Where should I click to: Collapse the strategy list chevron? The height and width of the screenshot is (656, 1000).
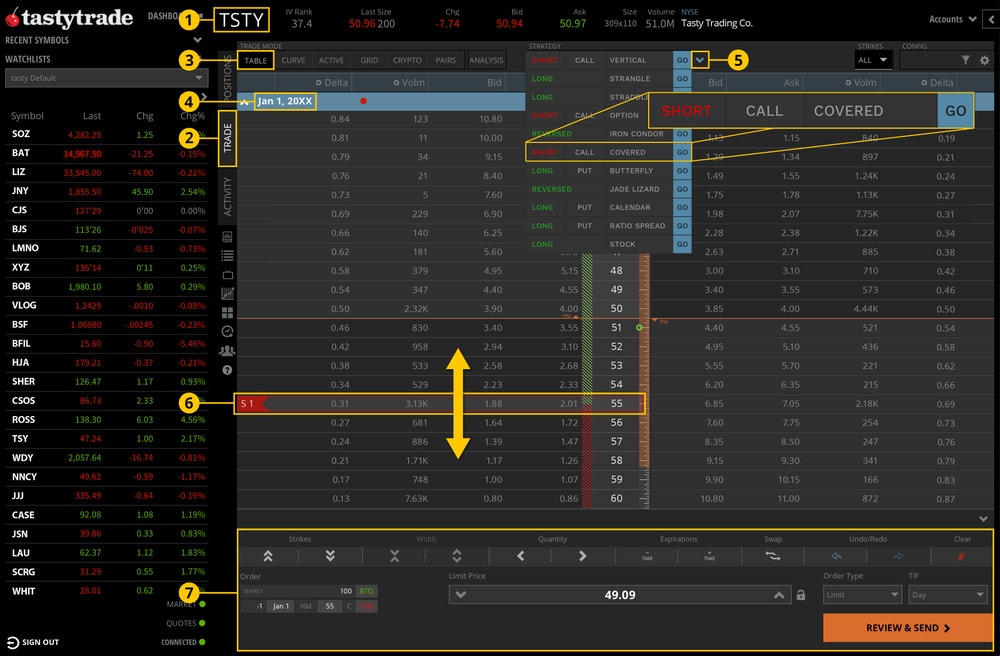tap(700, 60)
